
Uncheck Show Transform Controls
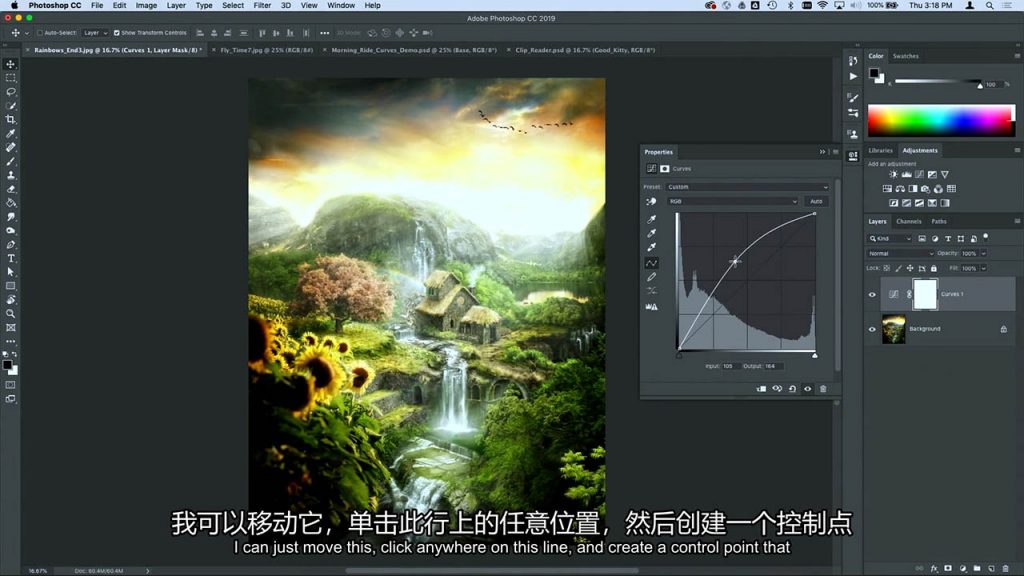pyautogui.click(x=116, y=33)
